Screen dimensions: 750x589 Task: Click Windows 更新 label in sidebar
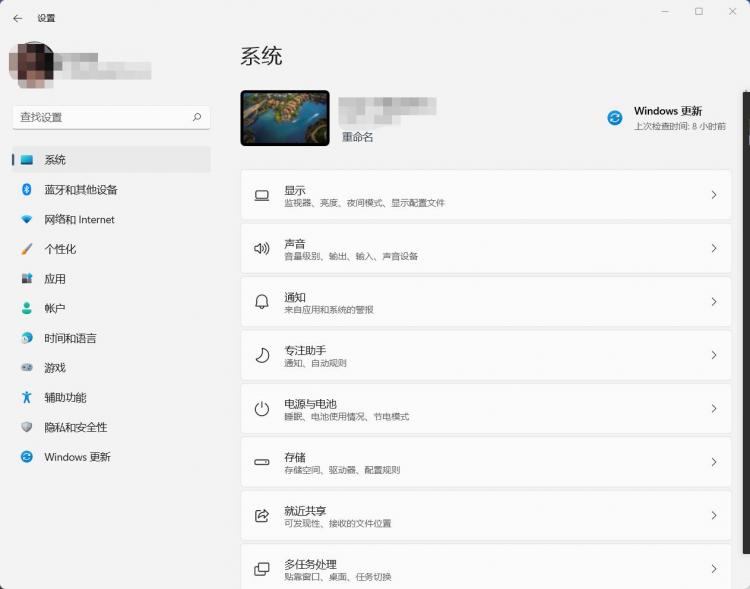coord(77,456)
